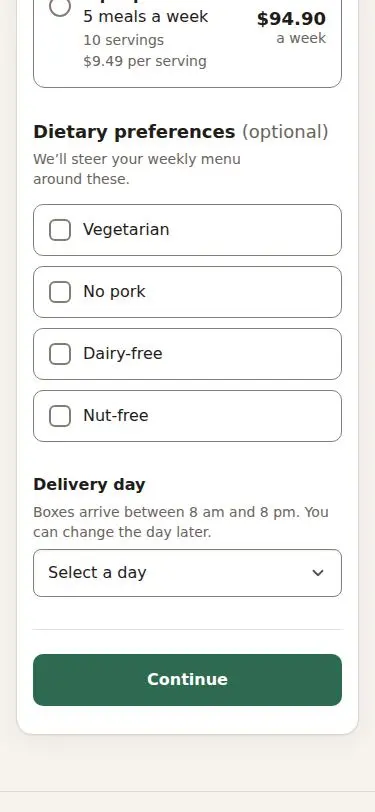The width and height of the screenshot is (375, 812).
Task: Check the Dairy-free checkbox
Action: [60, 354]
